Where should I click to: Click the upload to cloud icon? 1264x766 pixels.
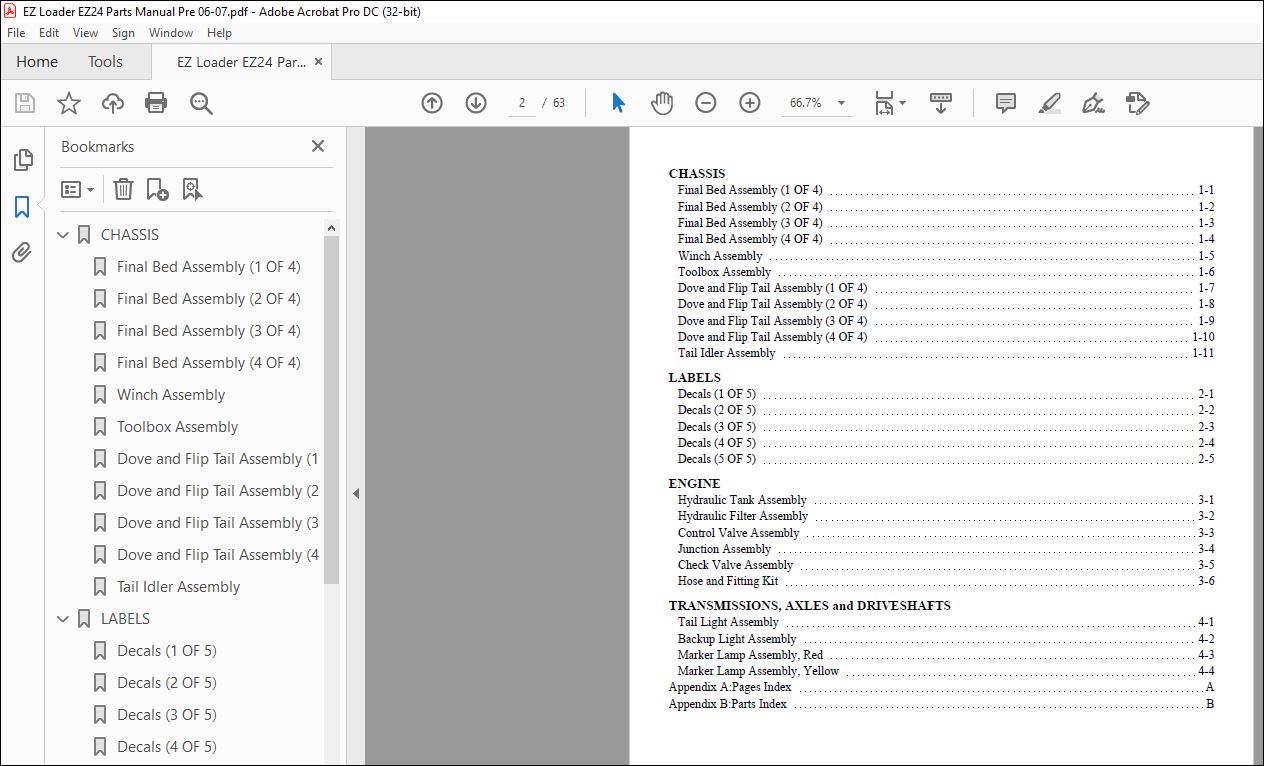coord(113,103)
